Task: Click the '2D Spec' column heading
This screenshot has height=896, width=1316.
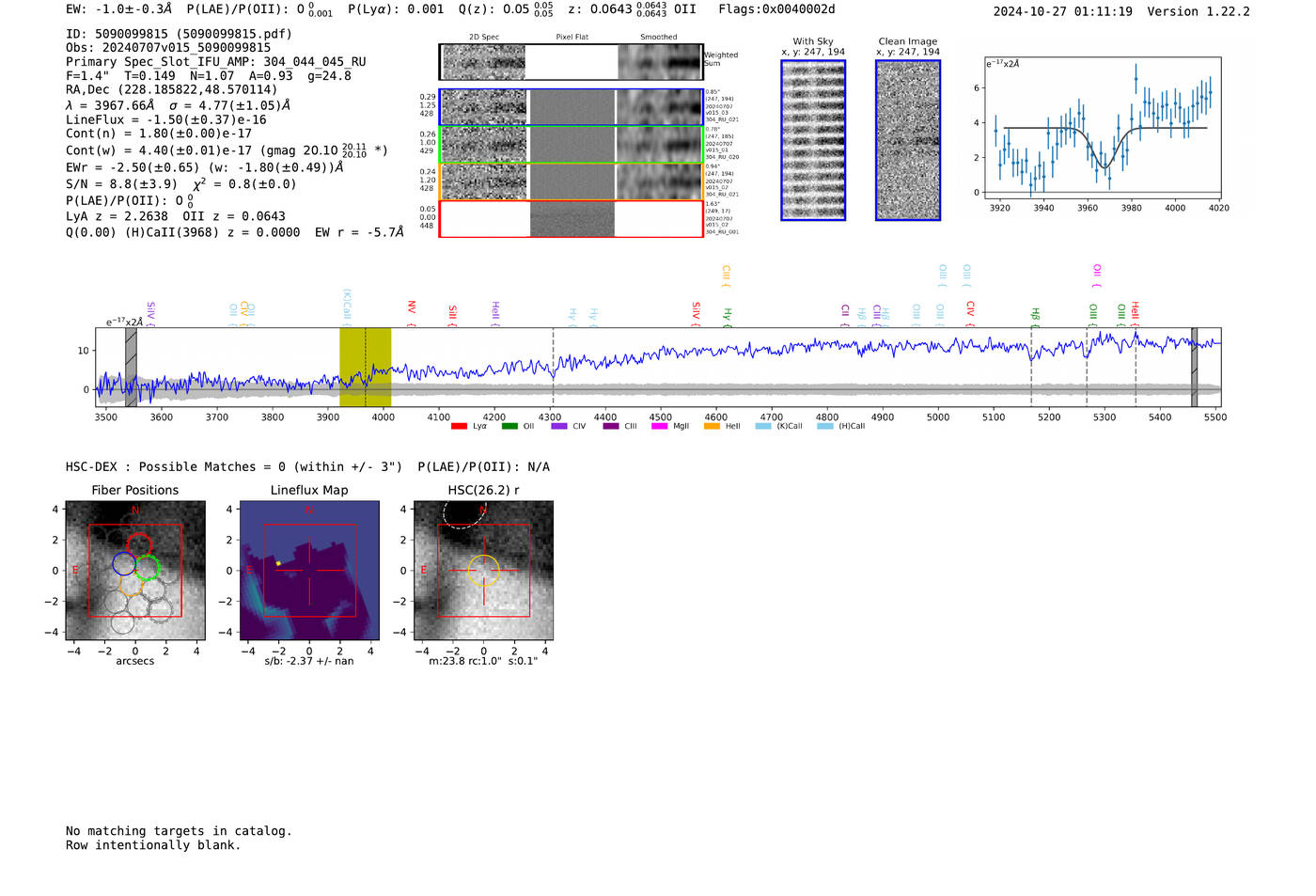Action: (484, 38)
